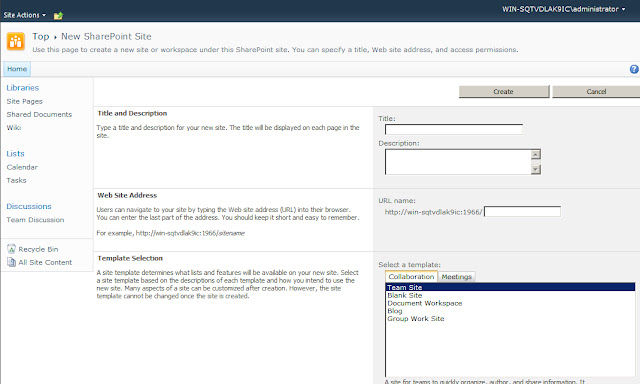Click the Create button

pos(504,91)
